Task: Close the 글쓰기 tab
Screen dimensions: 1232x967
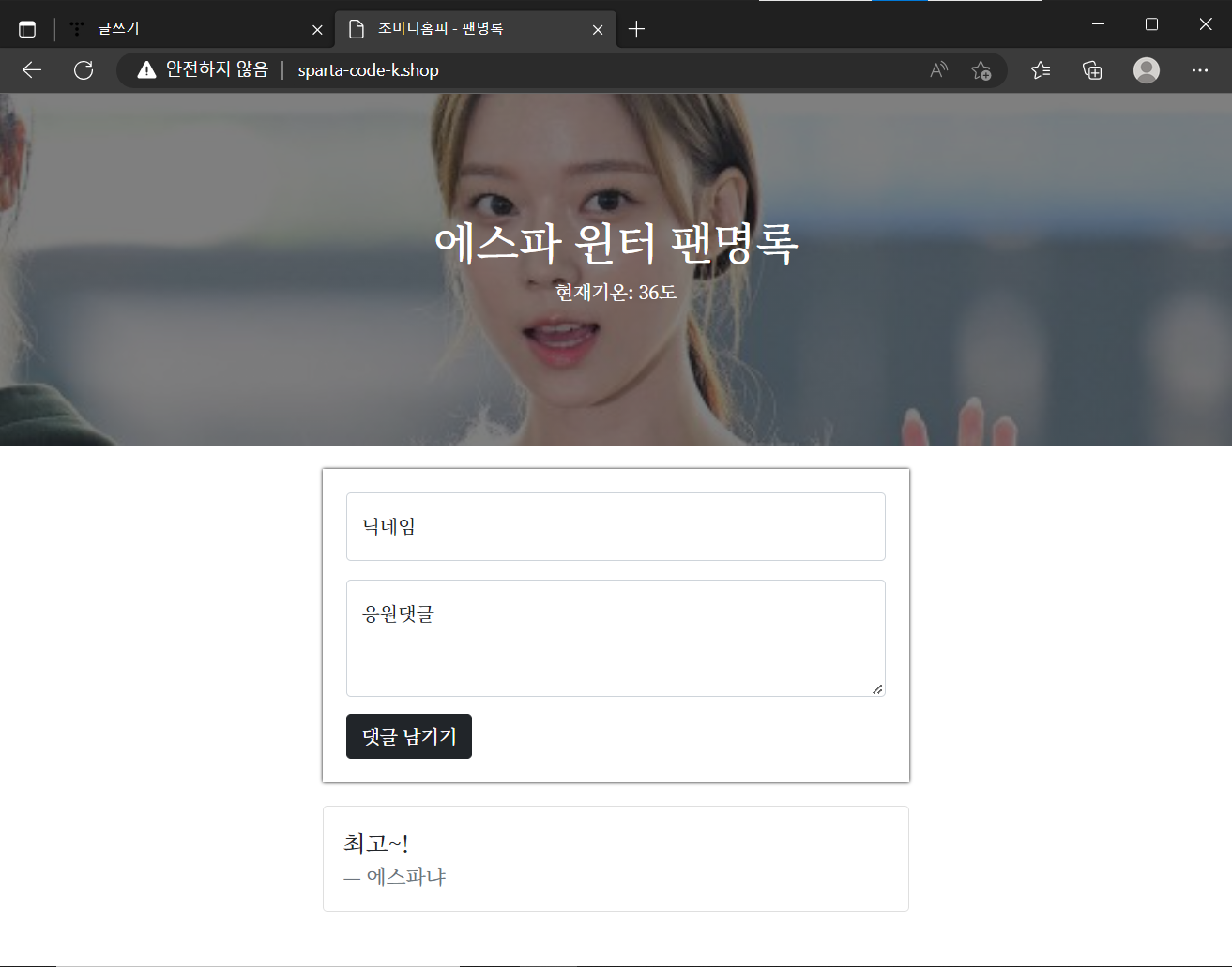Action: click(x=317, y=30)
